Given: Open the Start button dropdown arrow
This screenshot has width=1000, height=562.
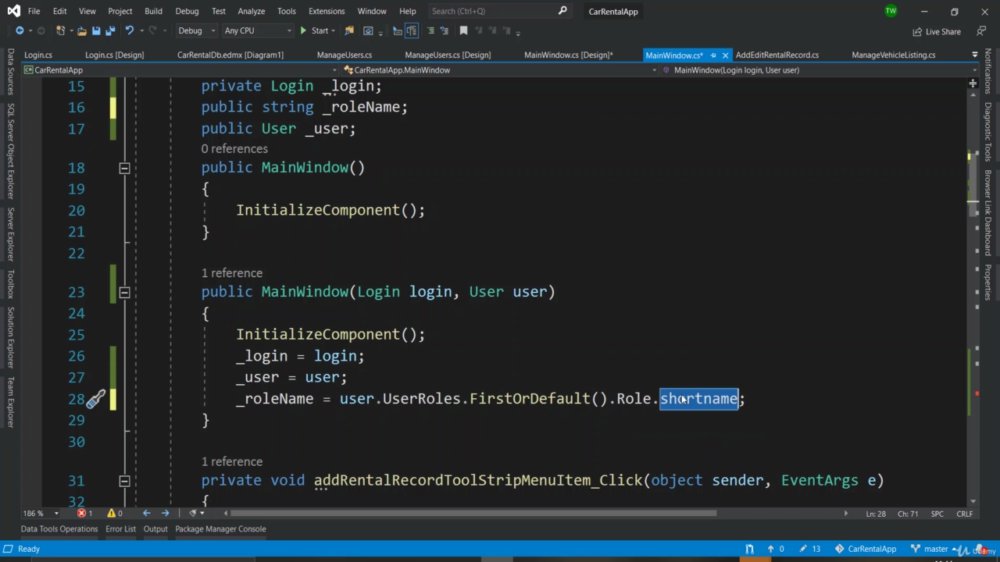Looking at the screenshot, I should coord(334,31).
